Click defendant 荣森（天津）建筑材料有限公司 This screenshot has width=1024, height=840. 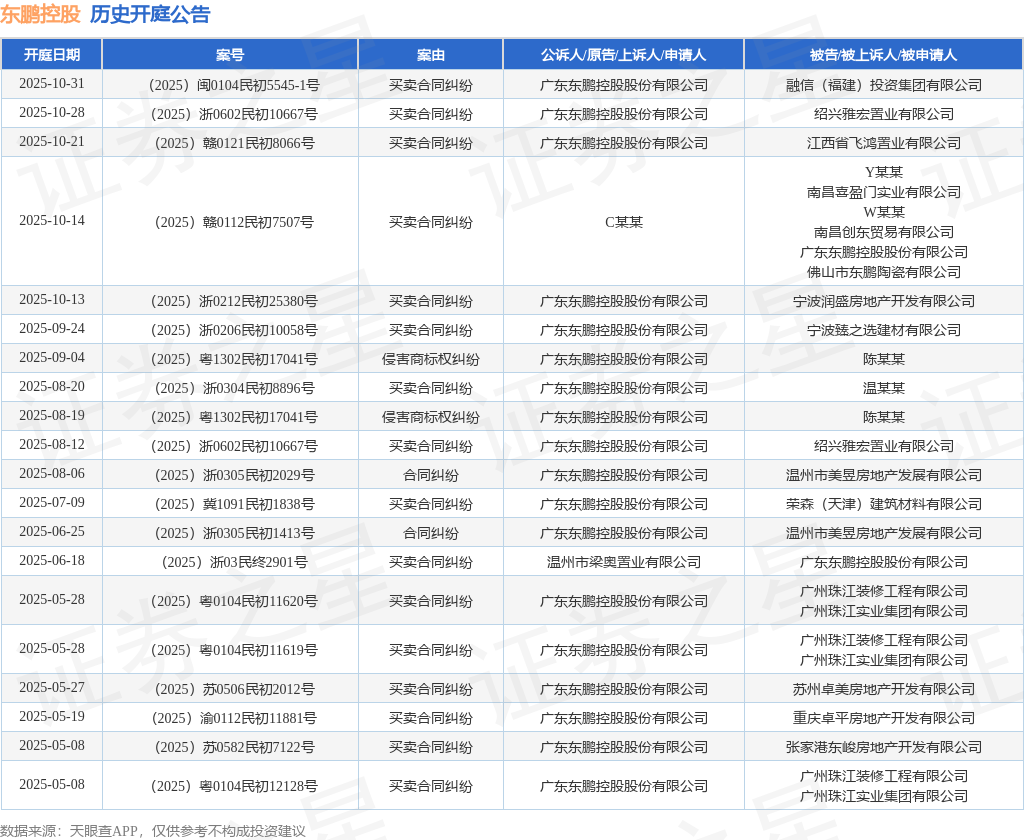click(x=884, y=504)
